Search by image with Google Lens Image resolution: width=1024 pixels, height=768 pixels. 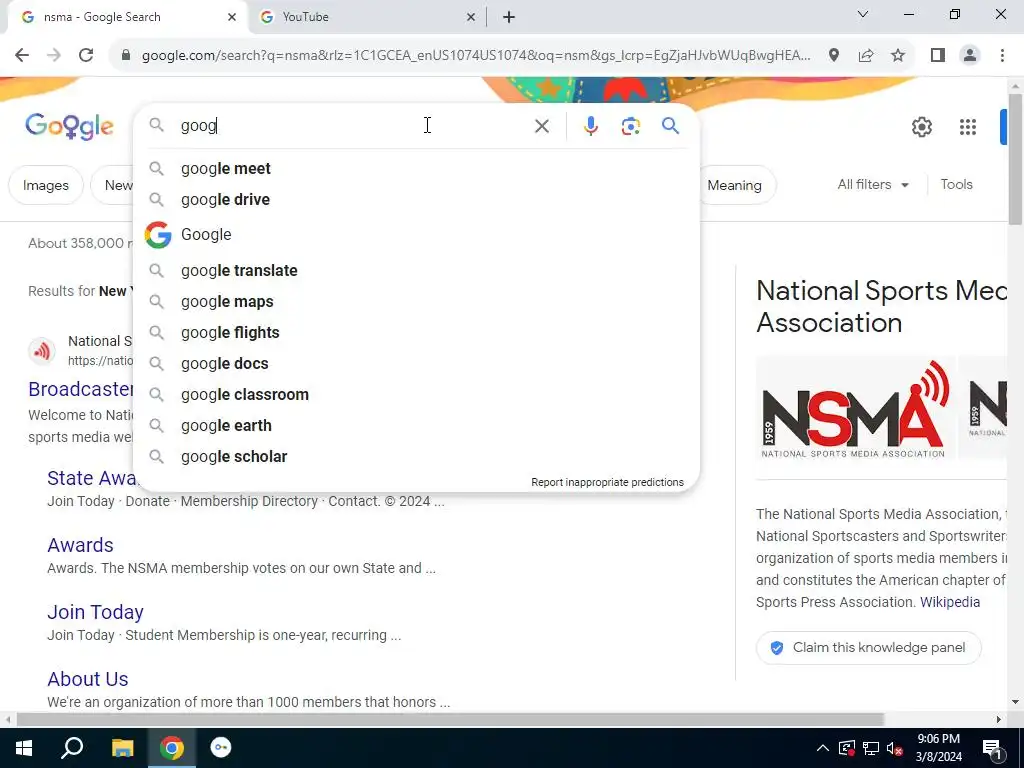(630, 126)
